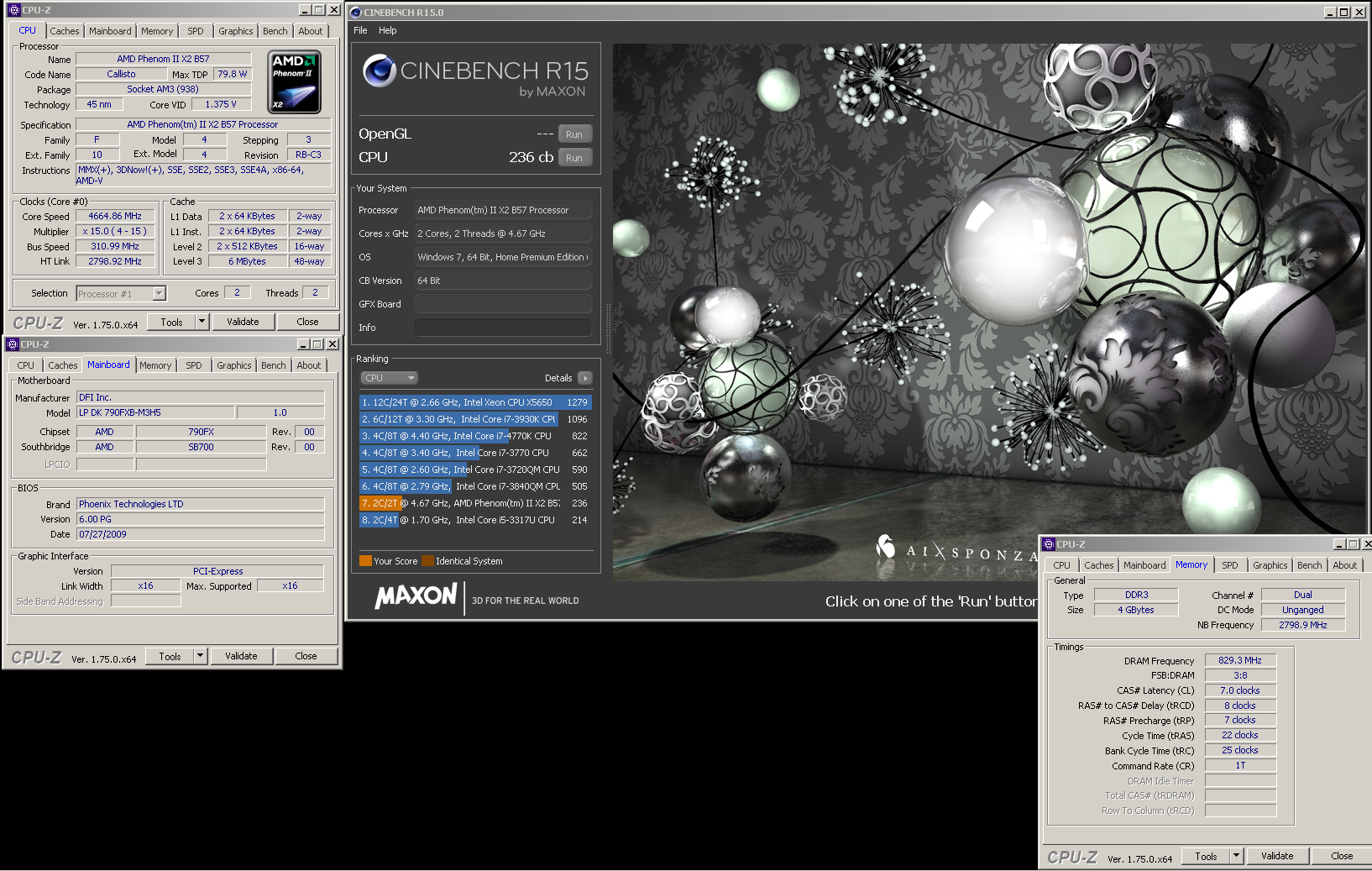Select ranking row 2 Core i7-3930K
Image resolution: width=1372 pixels, height=871 pixels.
475,419
